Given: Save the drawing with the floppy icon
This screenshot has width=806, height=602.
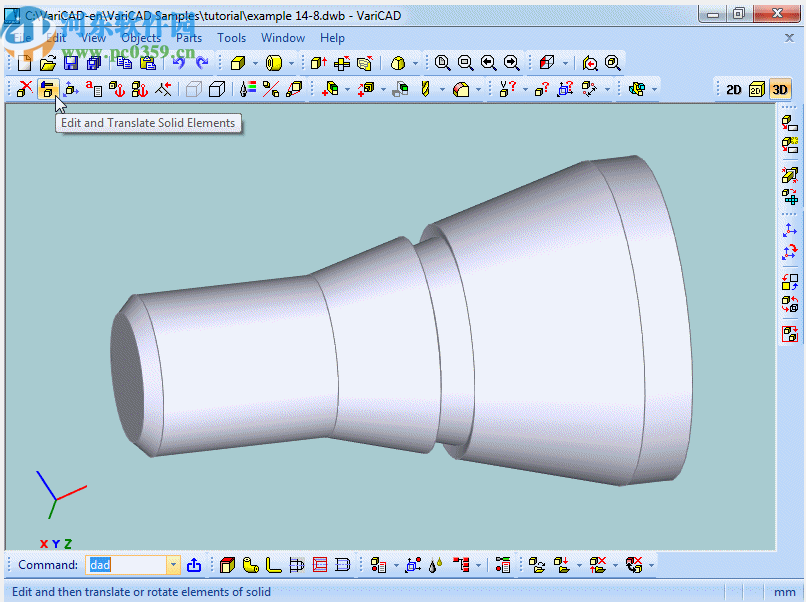Looking at the screenshot, I should (71, 63).
